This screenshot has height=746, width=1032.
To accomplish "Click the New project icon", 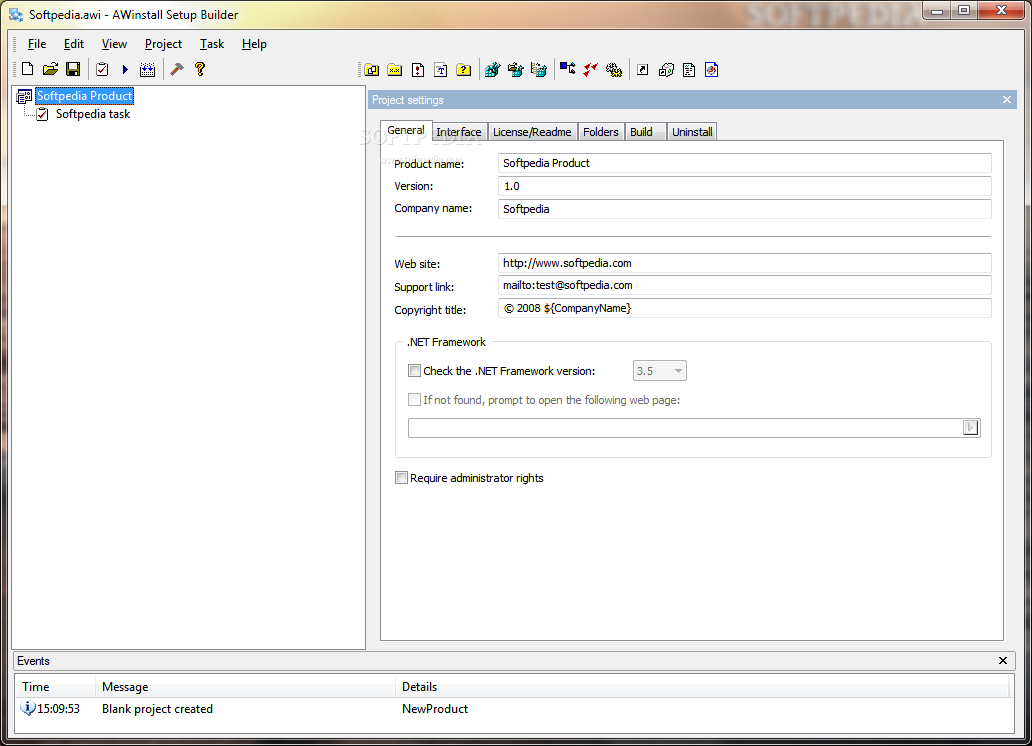I will 28,69.
